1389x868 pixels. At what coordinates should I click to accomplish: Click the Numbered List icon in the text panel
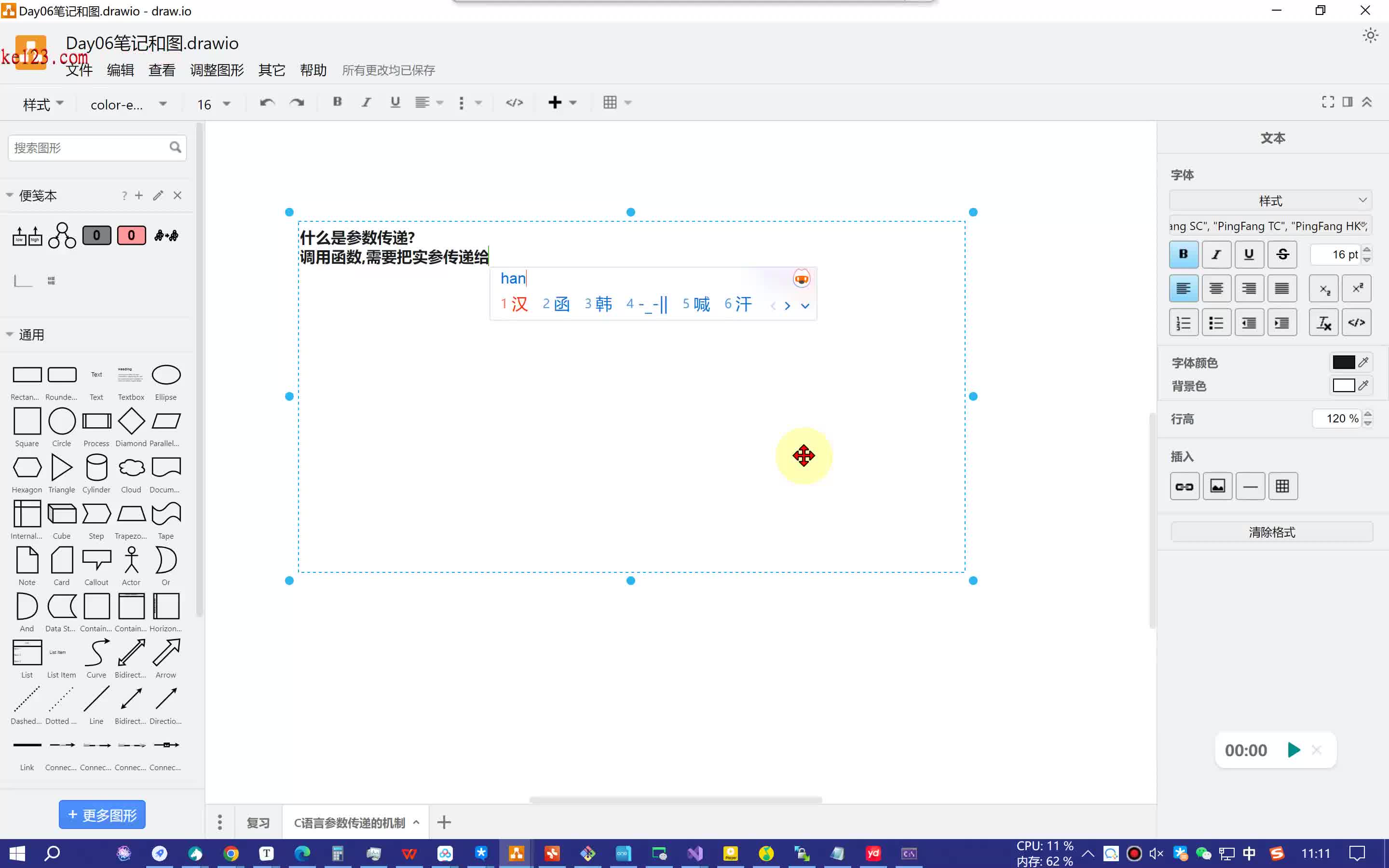pyautogui.click(x=1184, y=322)
